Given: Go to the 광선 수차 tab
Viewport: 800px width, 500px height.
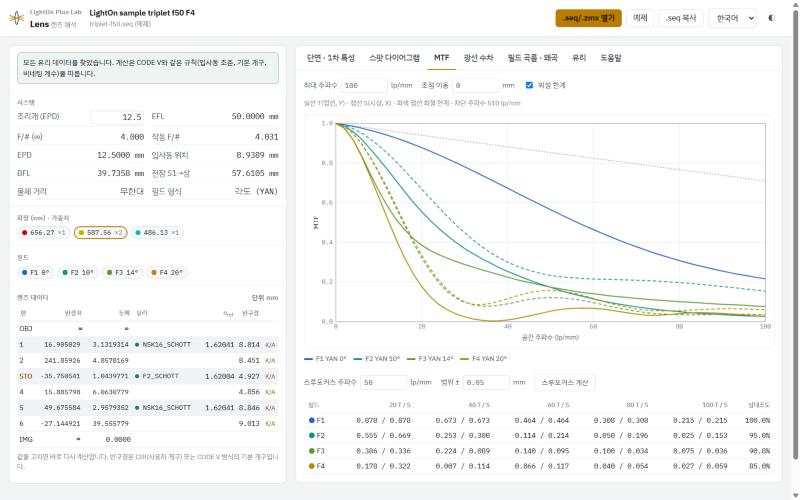Looking at the screenshot, I should coord(478,58).
